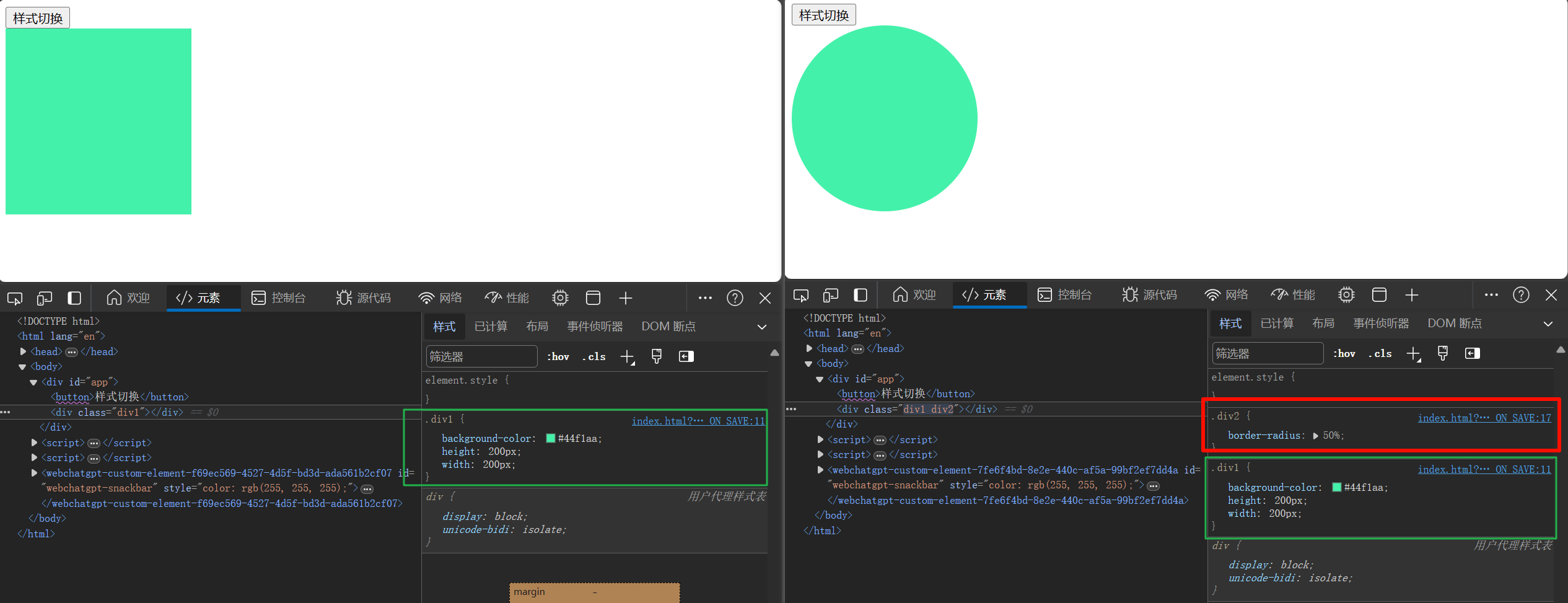
Task: Open the 网络 tab in left DevTools
Action: coord(440,298)
